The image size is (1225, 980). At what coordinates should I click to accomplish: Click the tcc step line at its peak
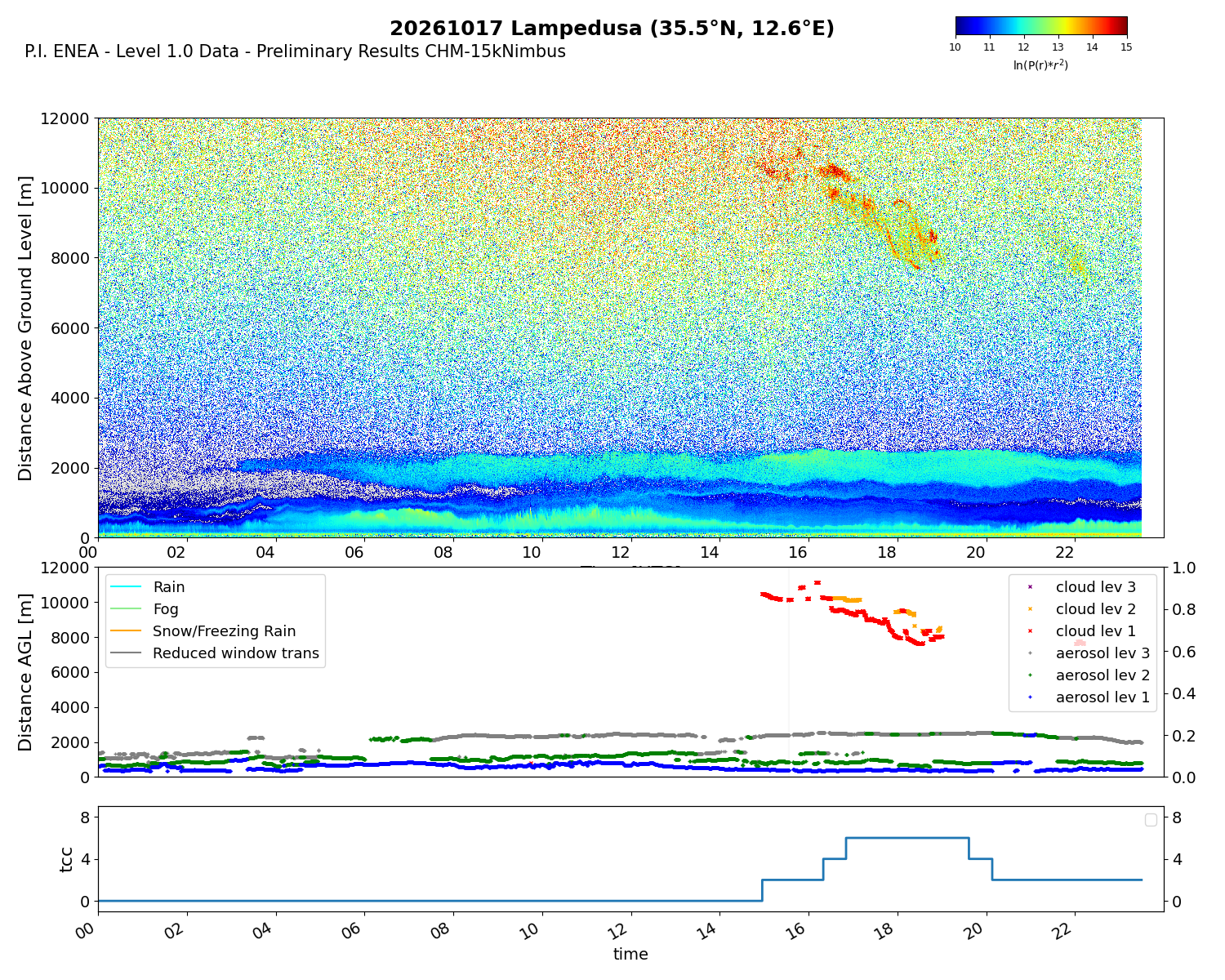(x=907, y=838)
